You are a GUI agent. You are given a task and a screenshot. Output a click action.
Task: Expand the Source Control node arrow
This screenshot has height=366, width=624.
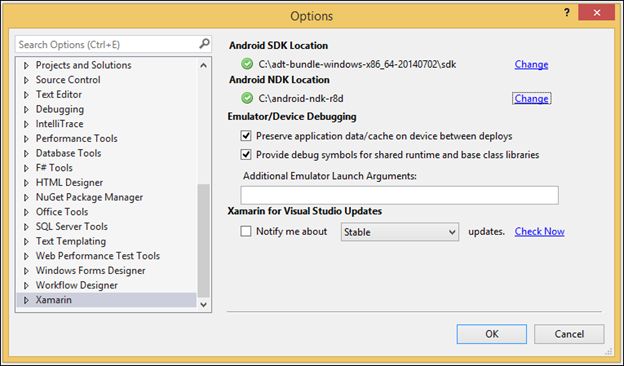(x=26, y=80)
